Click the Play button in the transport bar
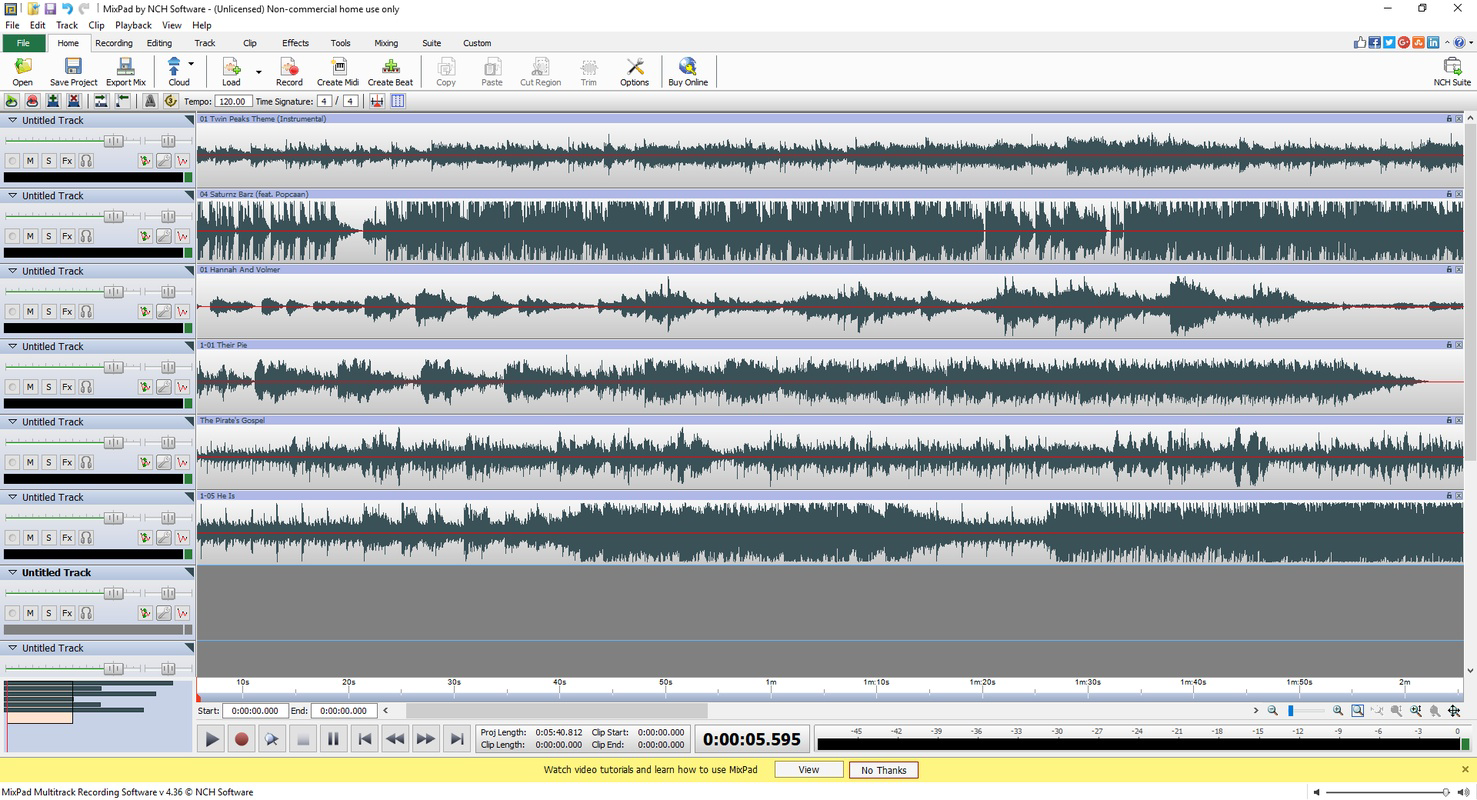1477x800 pixels. 212,739
